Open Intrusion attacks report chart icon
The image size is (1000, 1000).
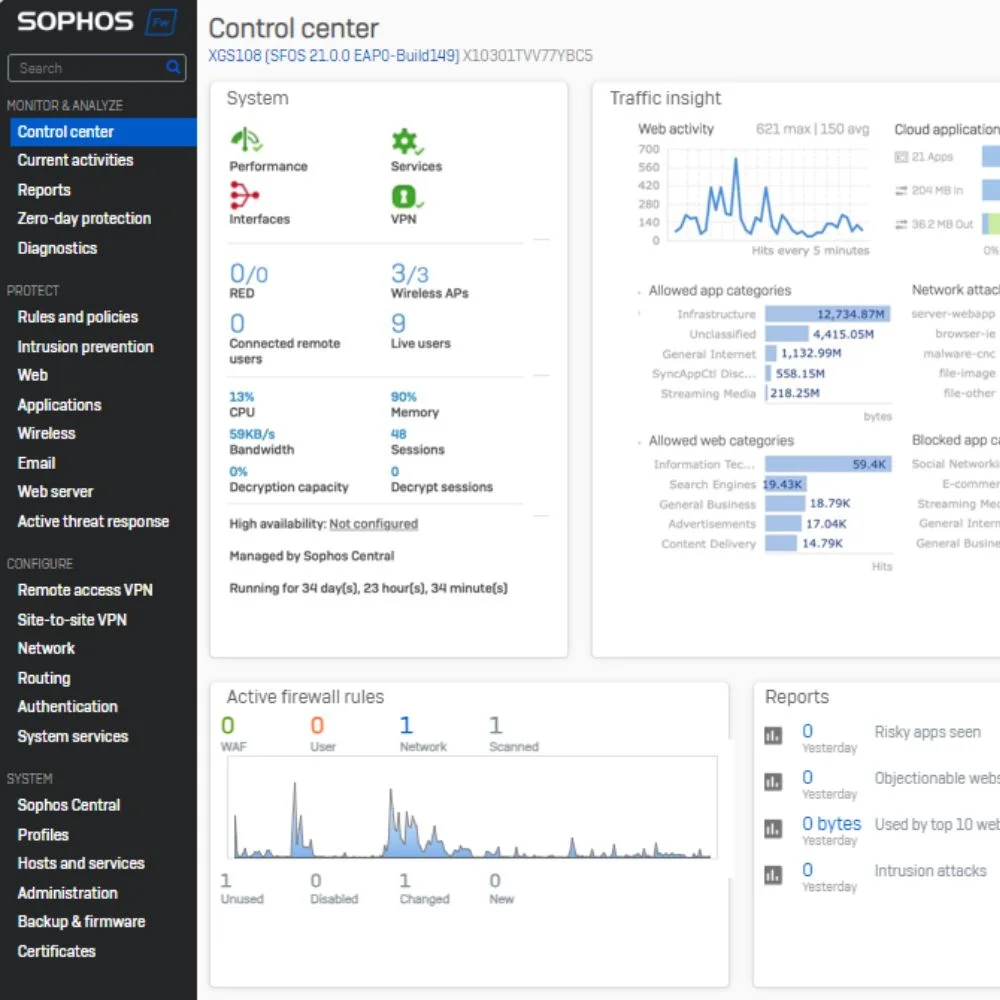click(x=773, y=875)
